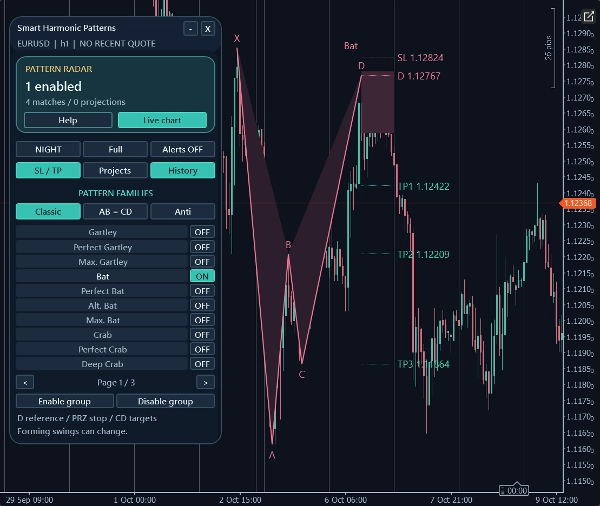Click the 25 pips scale bracket
Screen dimensions: 600x506
point(550,48)
